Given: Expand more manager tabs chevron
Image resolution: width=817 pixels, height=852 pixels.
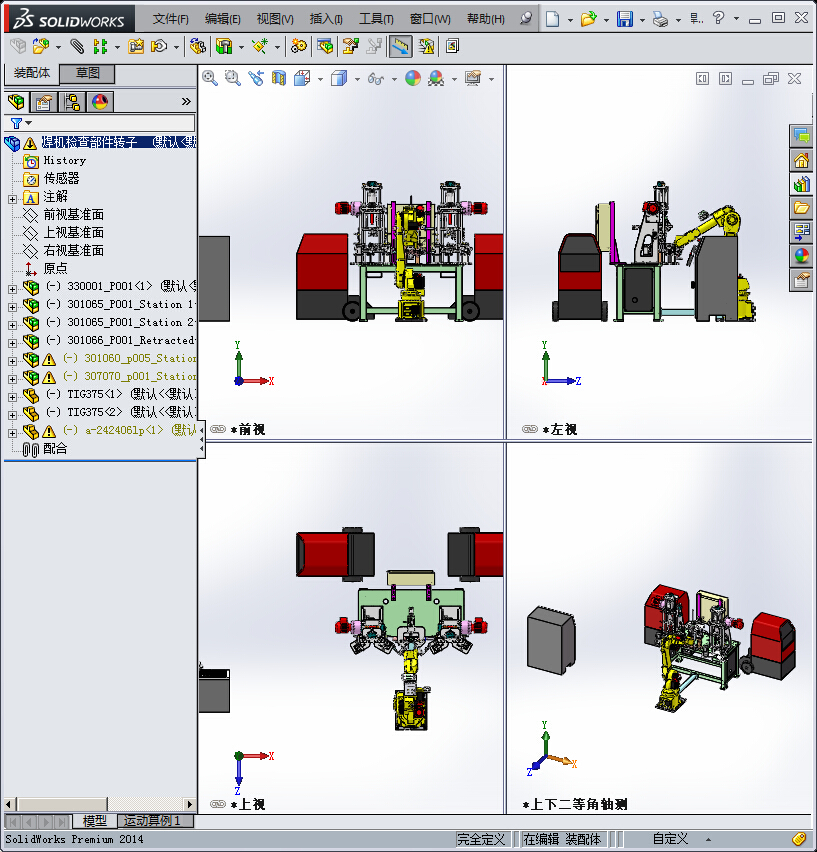Looking at the screenshot, I should click(186, 102).
